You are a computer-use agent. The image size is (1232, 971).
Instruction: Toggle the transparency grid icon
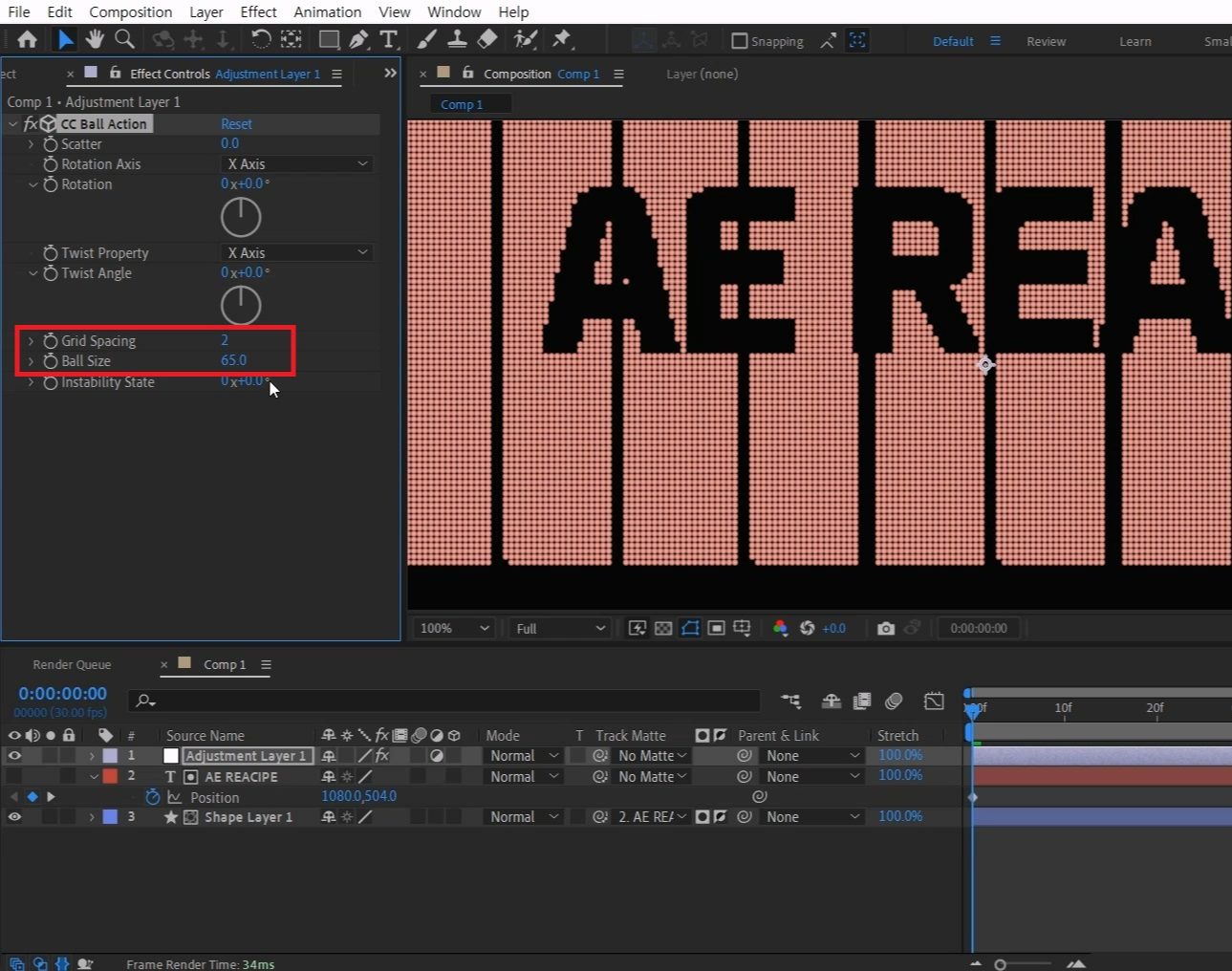click(x=663, y=628)
